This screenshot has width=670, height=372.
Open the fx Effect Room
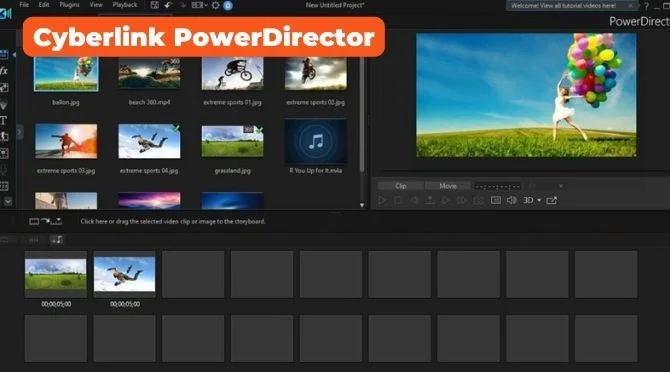[x=4, y=71]
